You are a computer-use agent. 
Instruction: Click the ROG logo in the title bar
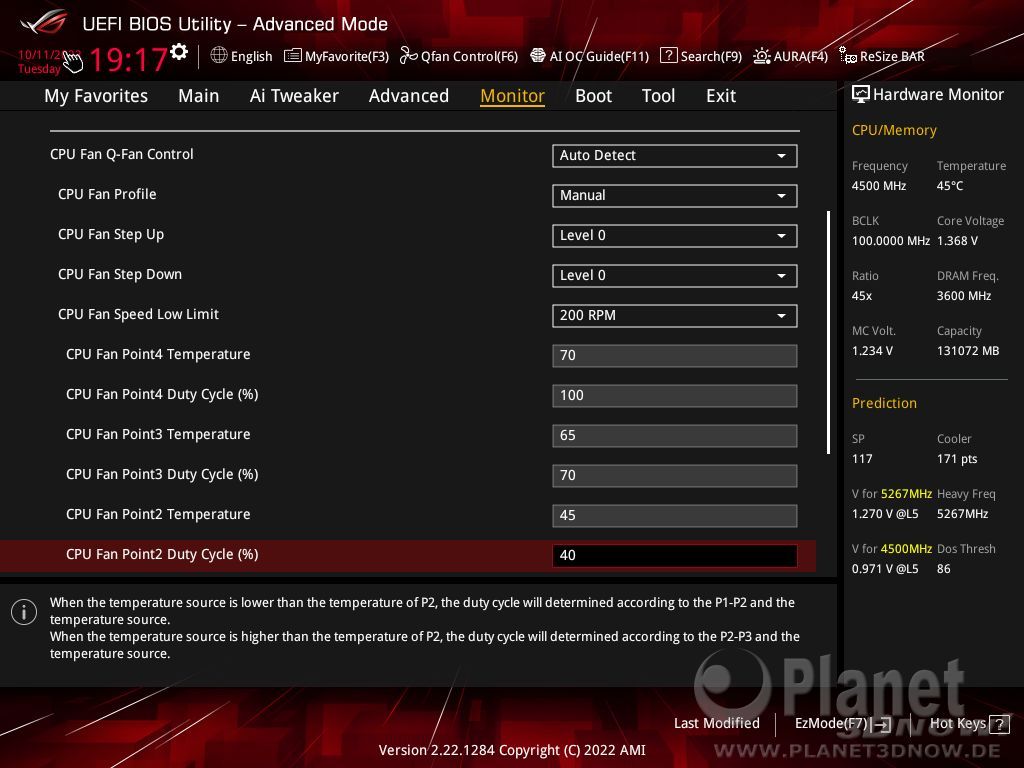(43, 22)
